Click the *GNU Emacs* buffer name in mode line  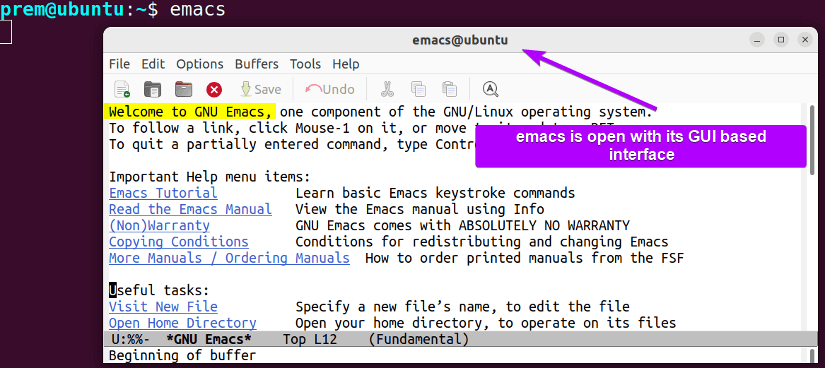coord(209,339)
